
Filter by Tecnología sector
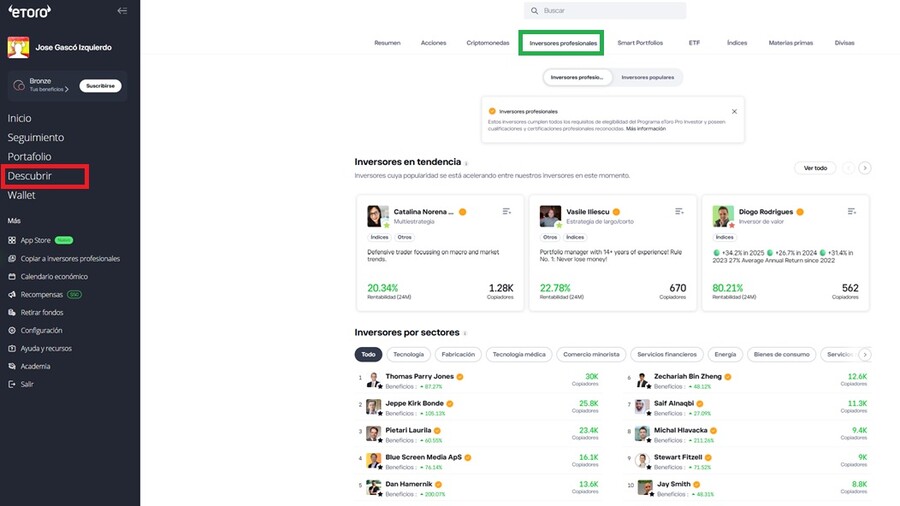[409, 355]
